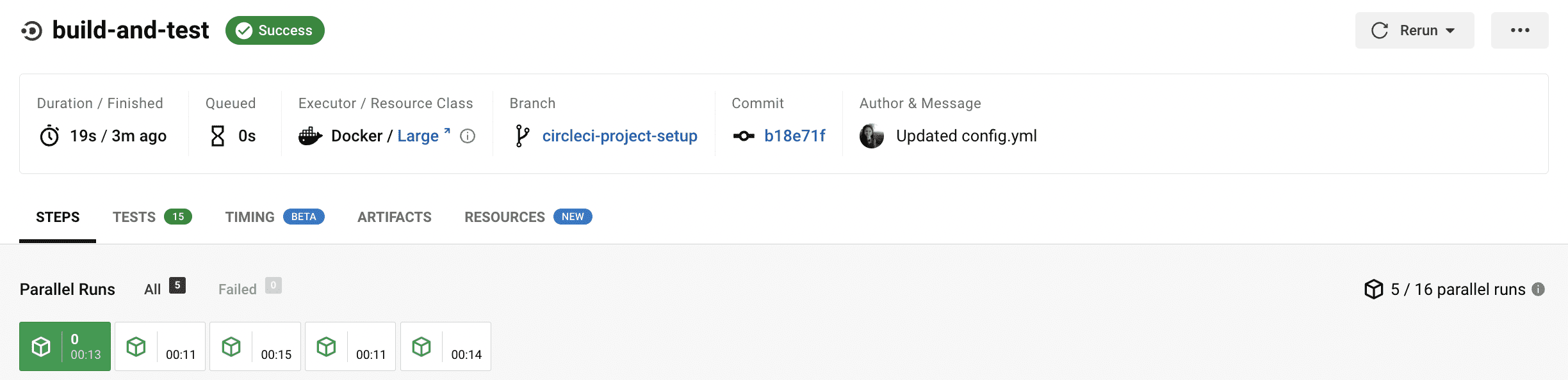Select the parallel run lasting 00:15

pos(255,346)
